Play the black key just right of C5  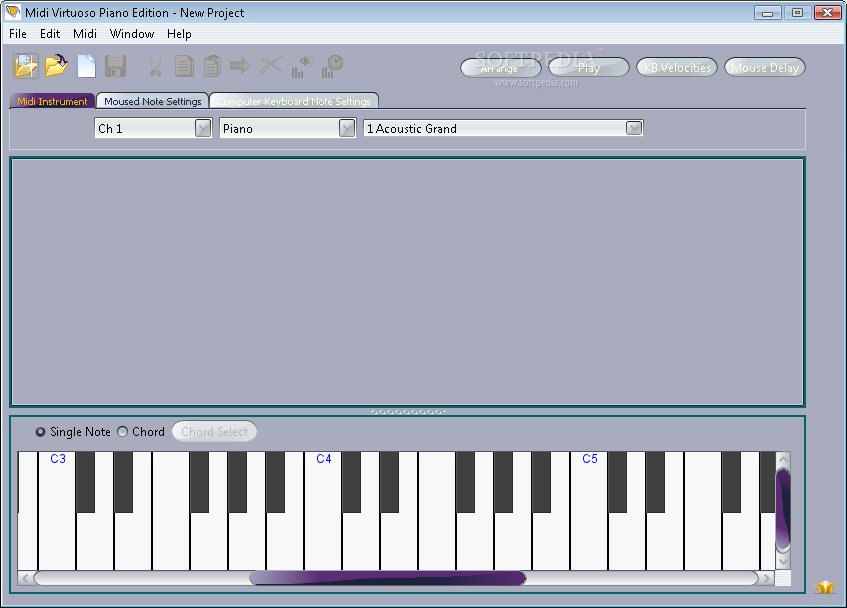click(617, 482)
